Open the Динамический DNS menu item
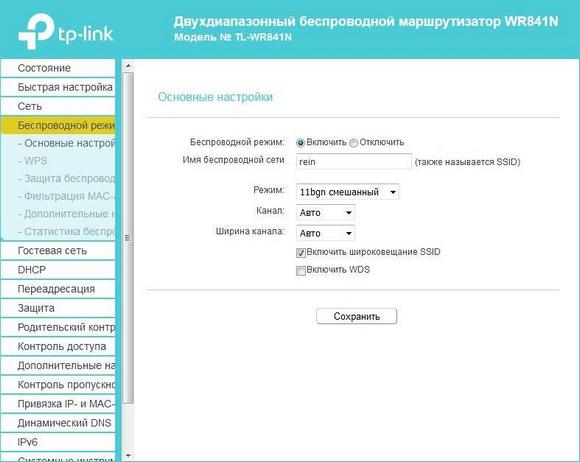 [x=58, y=423]
